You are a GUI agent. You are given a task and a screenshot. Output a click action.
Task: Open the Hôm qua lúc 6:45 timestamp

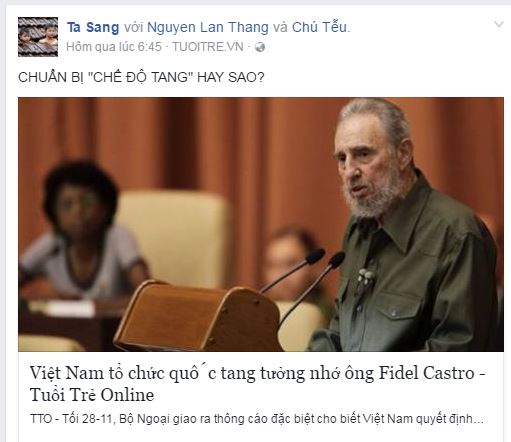114,47
